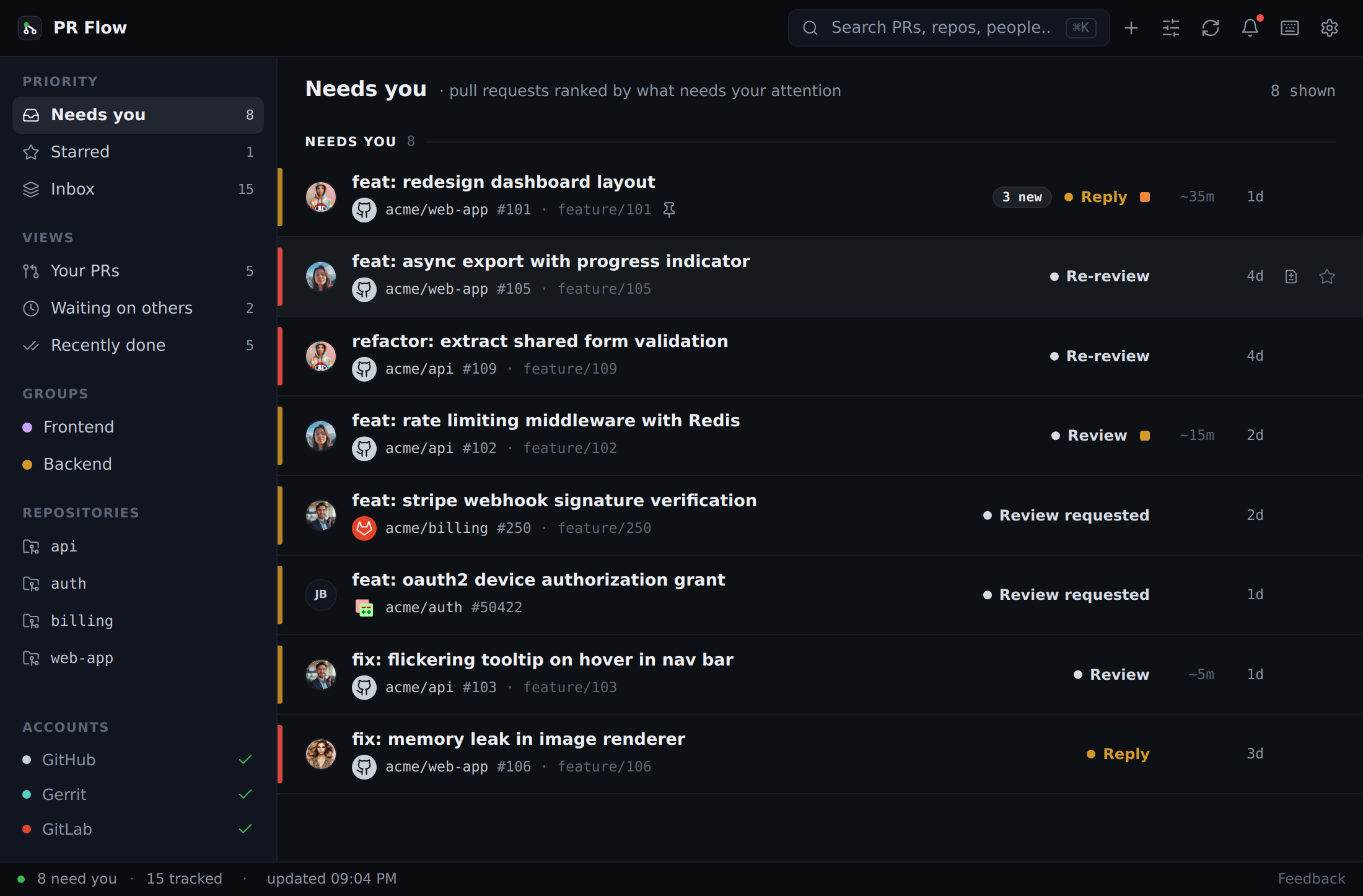The width and height of the screenshot is (1363, 896).
Task: Toggle the Gerrit account checkmark
Action: pyautogui.click(x=245, y=794)
